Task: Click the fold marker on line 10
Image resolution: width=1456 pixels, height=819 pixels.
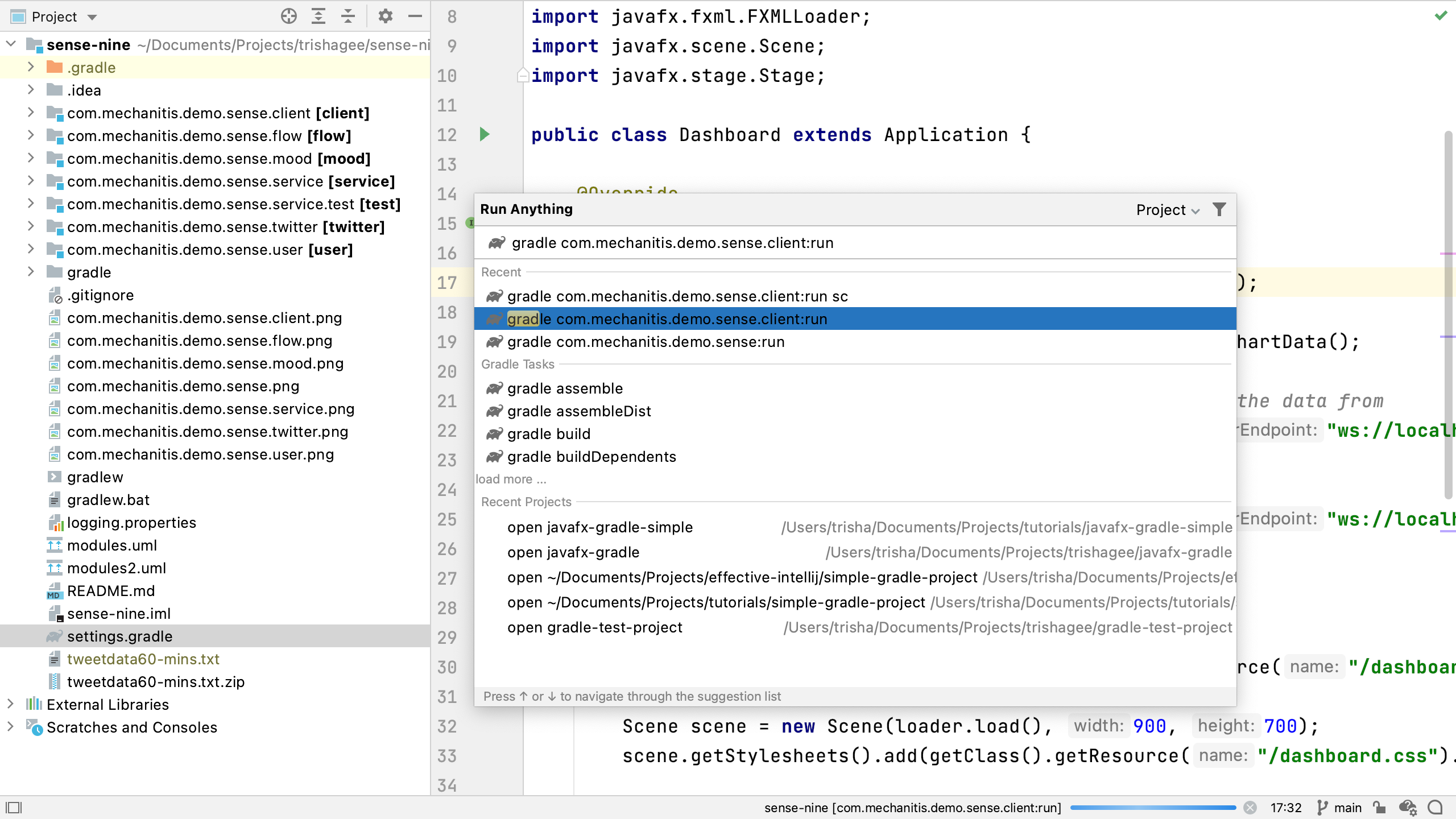Action: pos(522,75)
